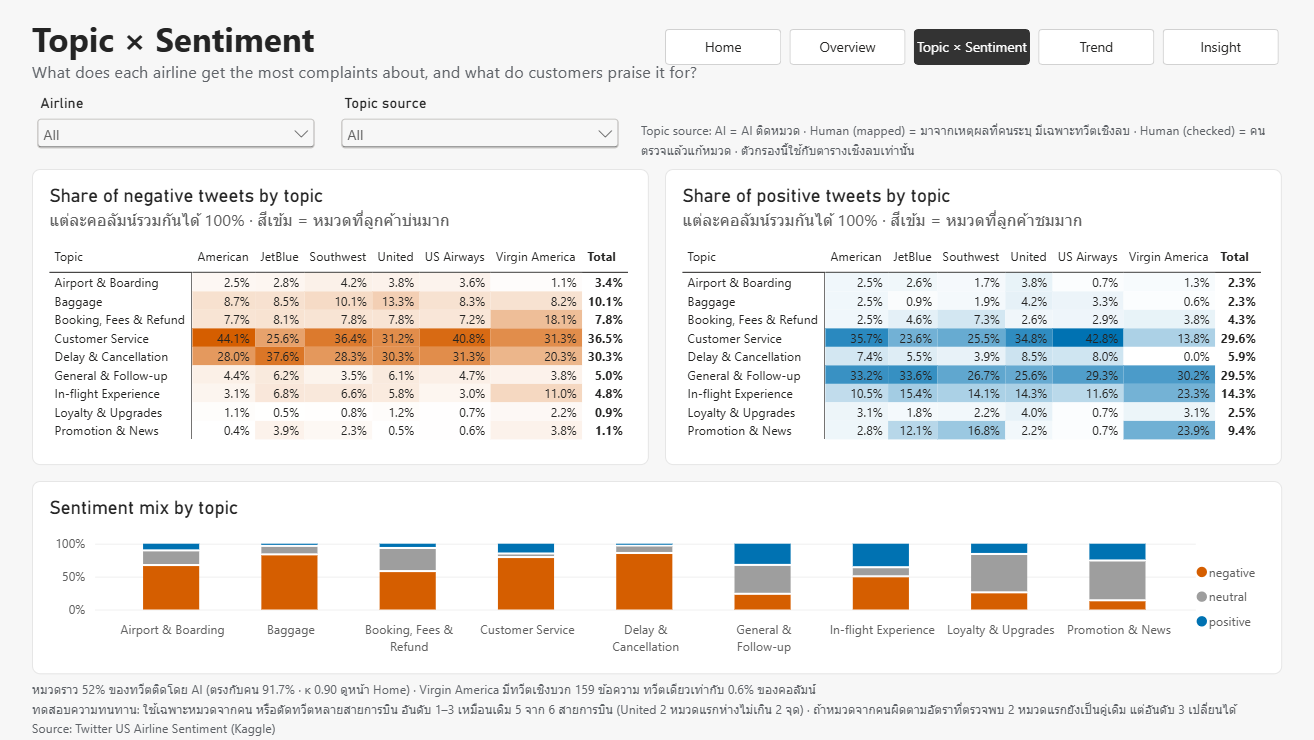Select the blue segment of the In-flight Experience bar

tap(881, 556)
